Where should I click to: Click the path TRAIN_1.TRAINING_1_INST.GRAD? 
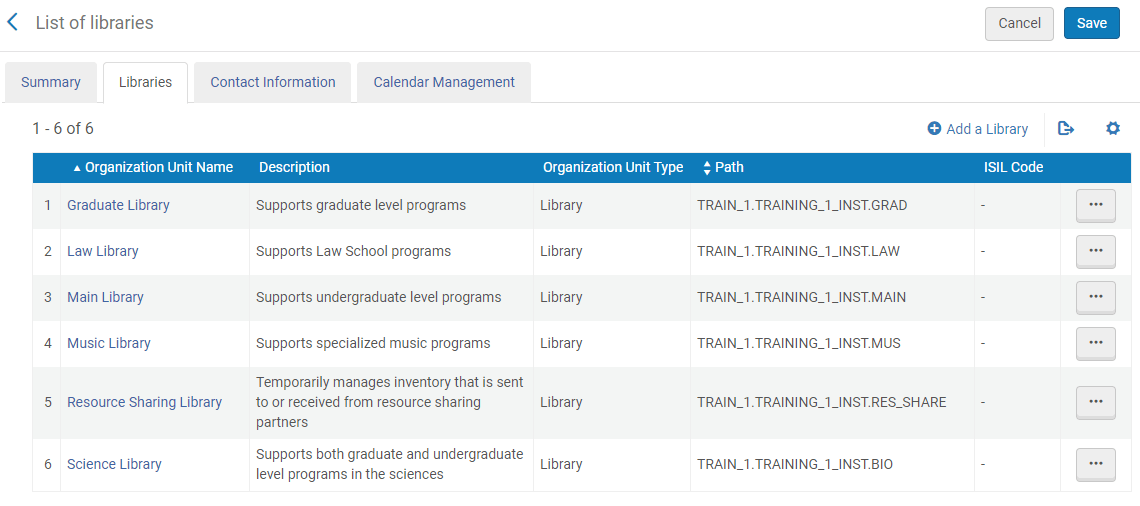coord(802,205)
